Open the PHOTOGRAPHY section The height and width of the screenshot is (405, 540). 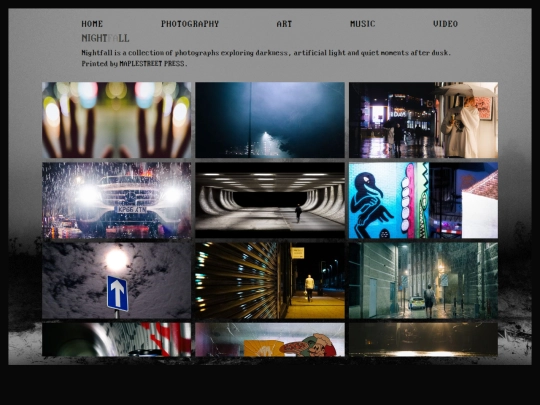[x=190, y=24]
